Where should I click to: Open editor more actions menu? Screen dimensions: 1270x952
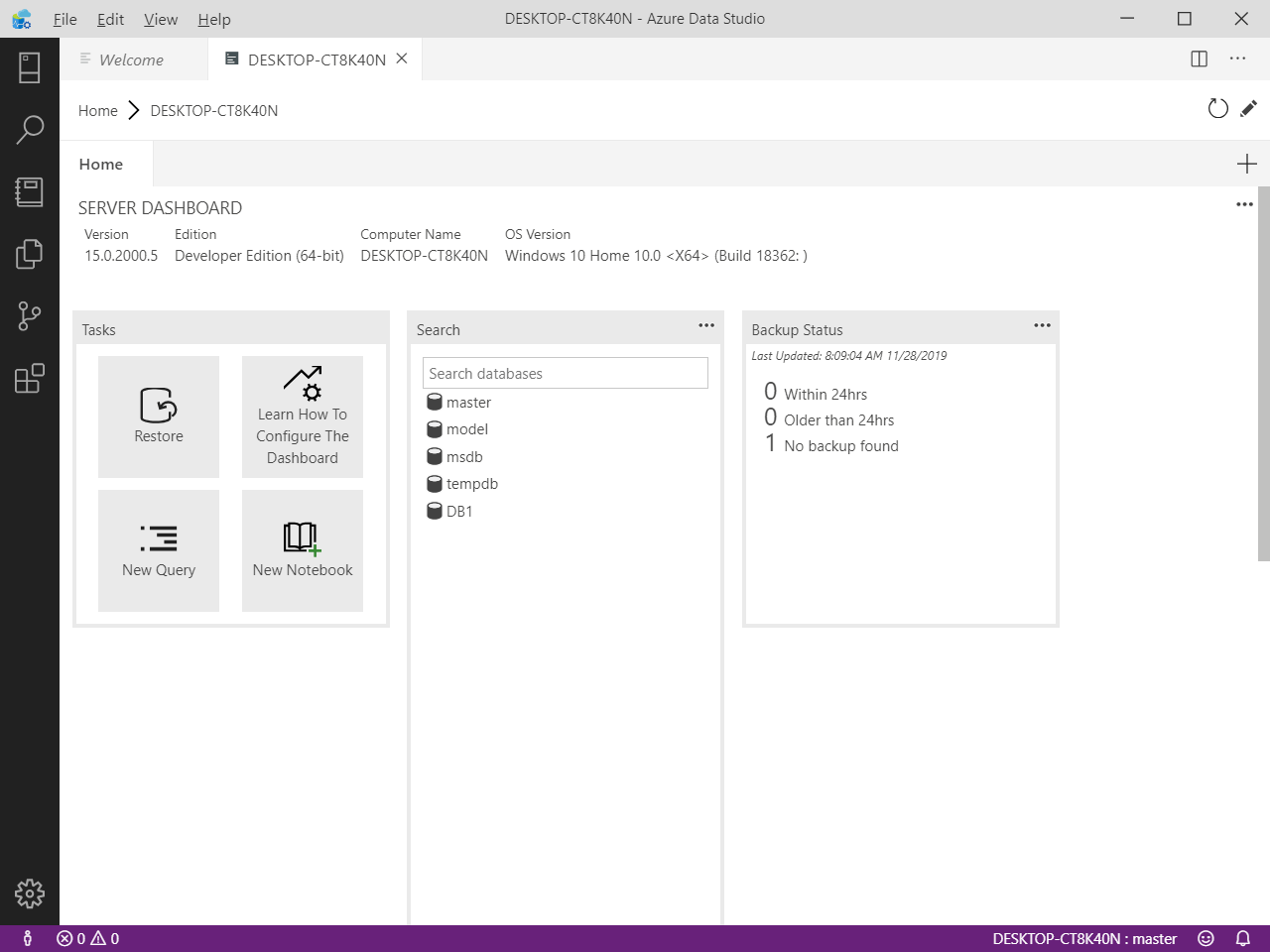tap(1237, 59)
